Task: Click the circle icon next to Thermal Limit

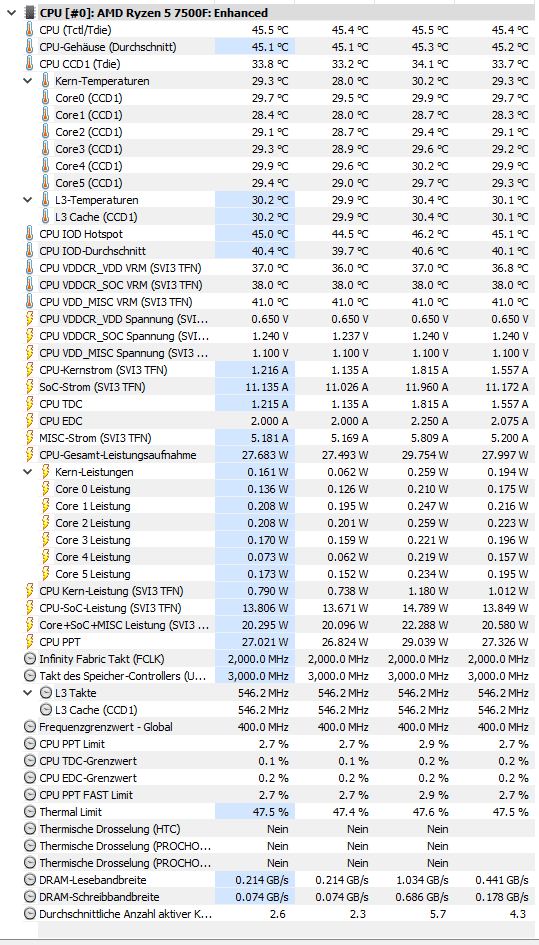Action: pyautogui.click(x=29, y=812)
